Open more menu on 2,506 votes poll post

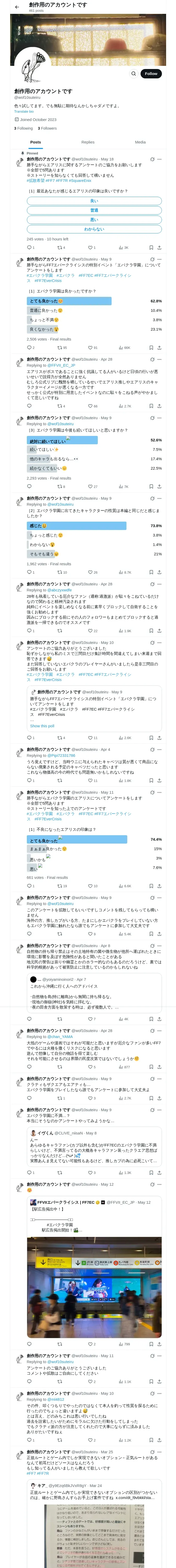click(x=160, y=259)
